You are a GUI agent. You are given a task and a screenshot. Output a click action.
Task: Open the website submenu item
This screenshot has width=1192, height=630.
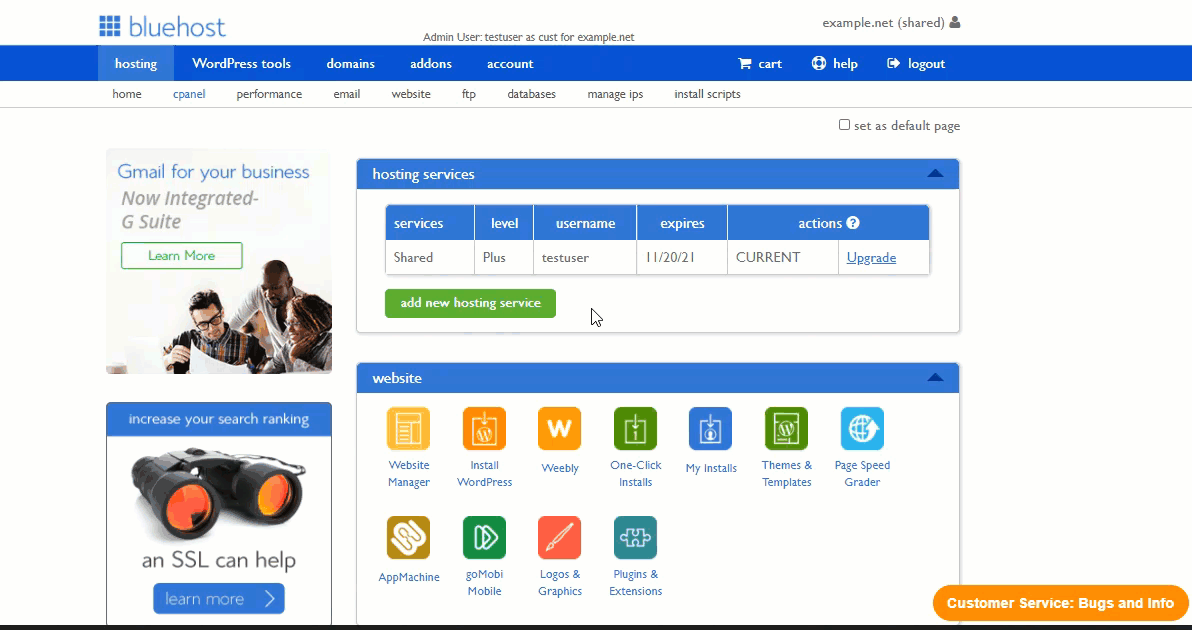click(411, 94)
